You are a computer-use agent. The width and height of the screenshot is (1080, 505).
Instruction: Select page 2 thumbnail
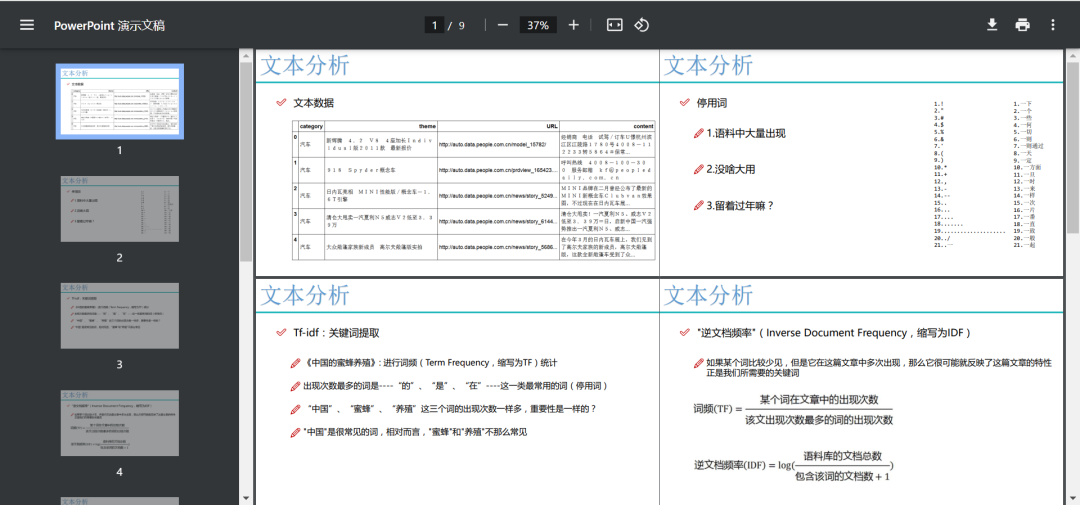click(x=120, y=209)
